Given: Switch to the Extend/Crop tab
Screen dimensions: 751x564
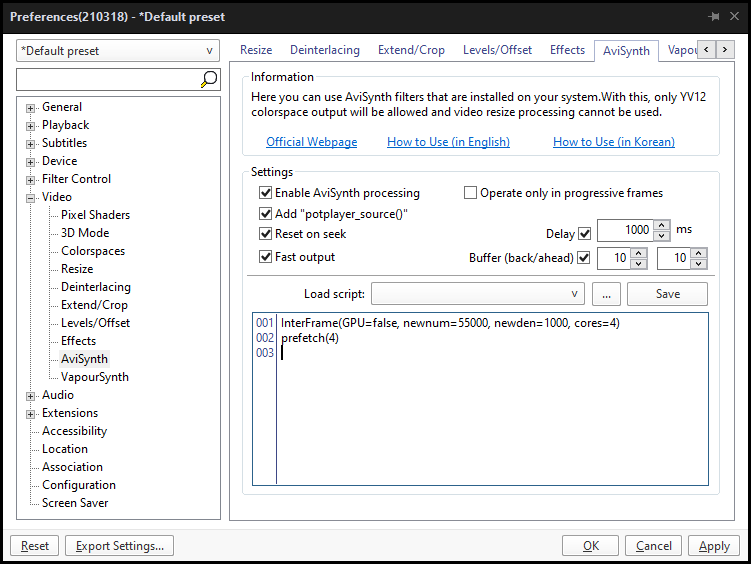Looking at the screenshot, I should pos(411,50).
